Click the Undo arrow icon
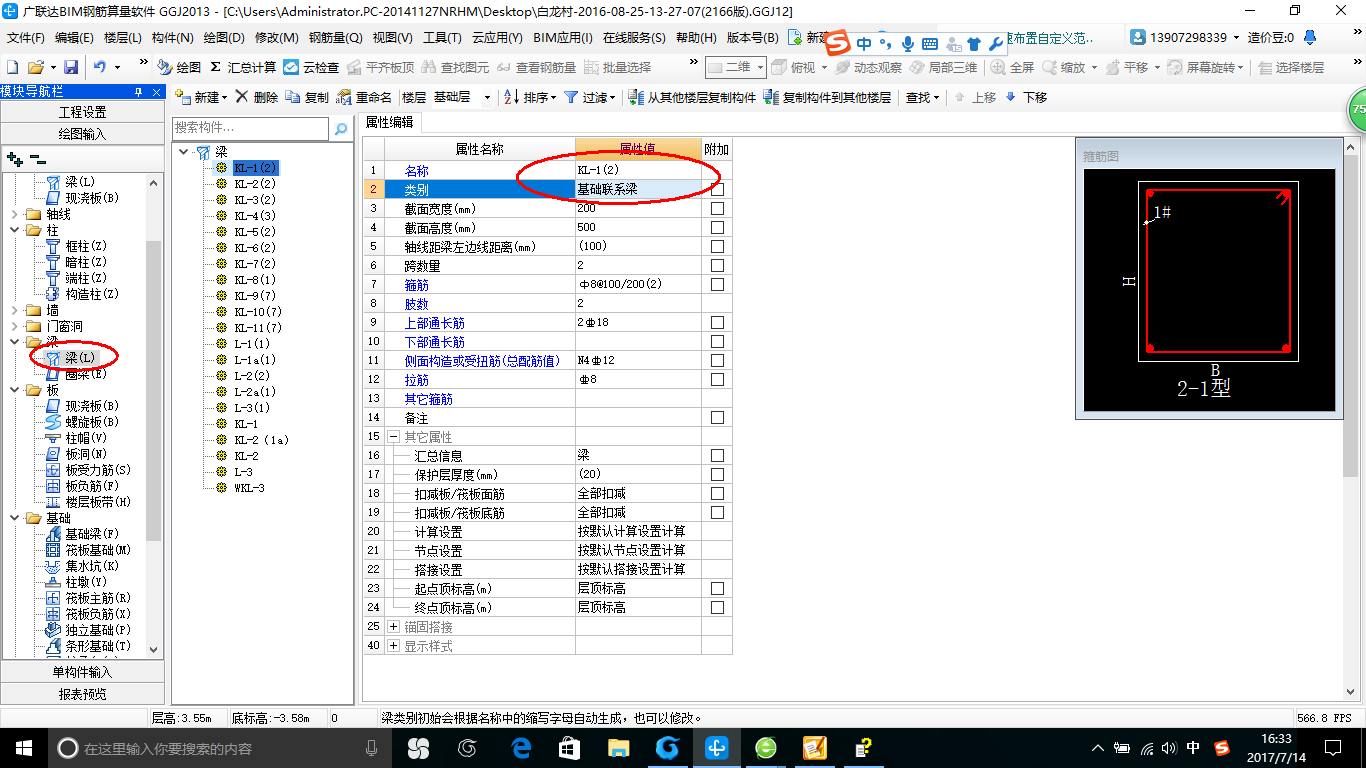 (100, 67)
